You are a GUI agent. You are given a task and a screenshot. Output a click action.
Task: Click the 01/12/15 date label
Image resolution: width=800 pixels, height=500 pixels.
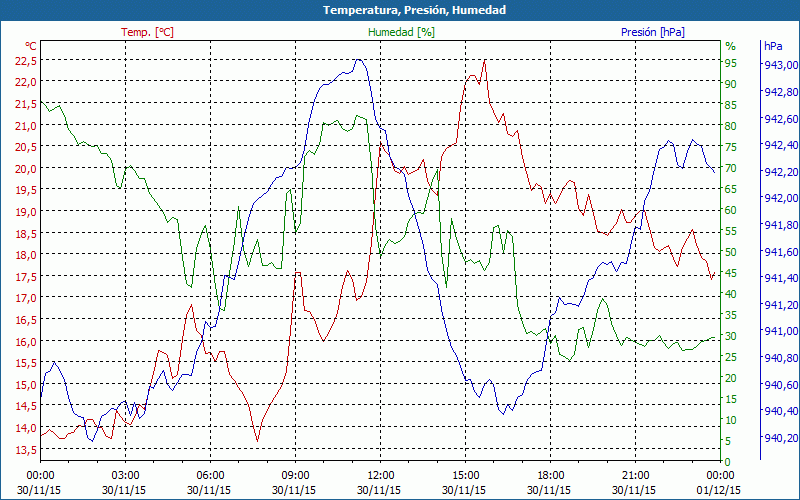[718, 490]
